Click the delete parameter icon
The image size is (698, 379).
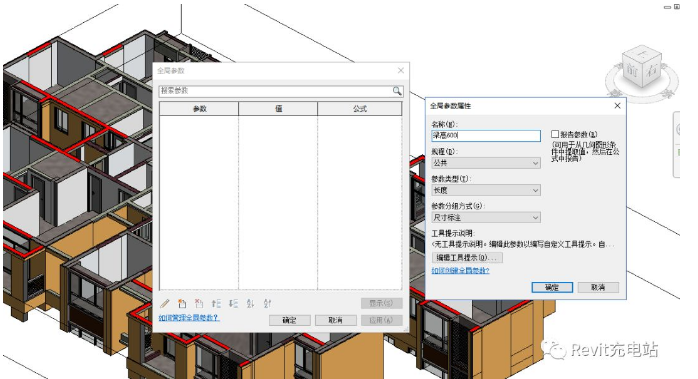199,304
